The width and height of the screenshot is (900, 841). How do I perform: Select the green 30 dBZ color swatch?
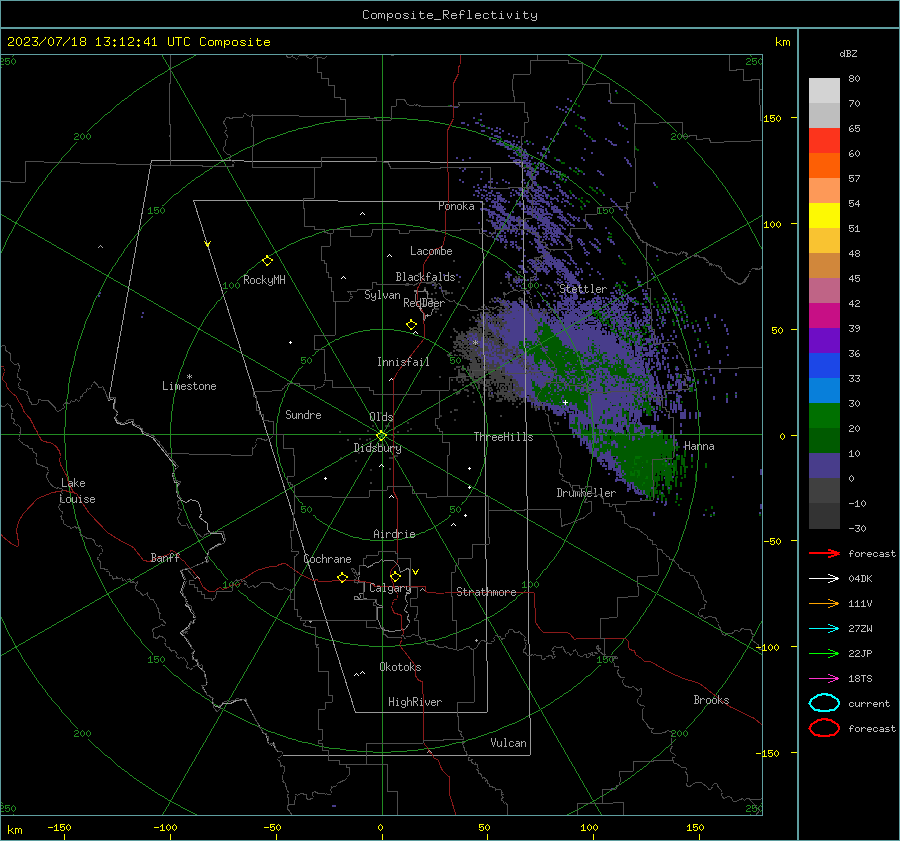(824, 415)
